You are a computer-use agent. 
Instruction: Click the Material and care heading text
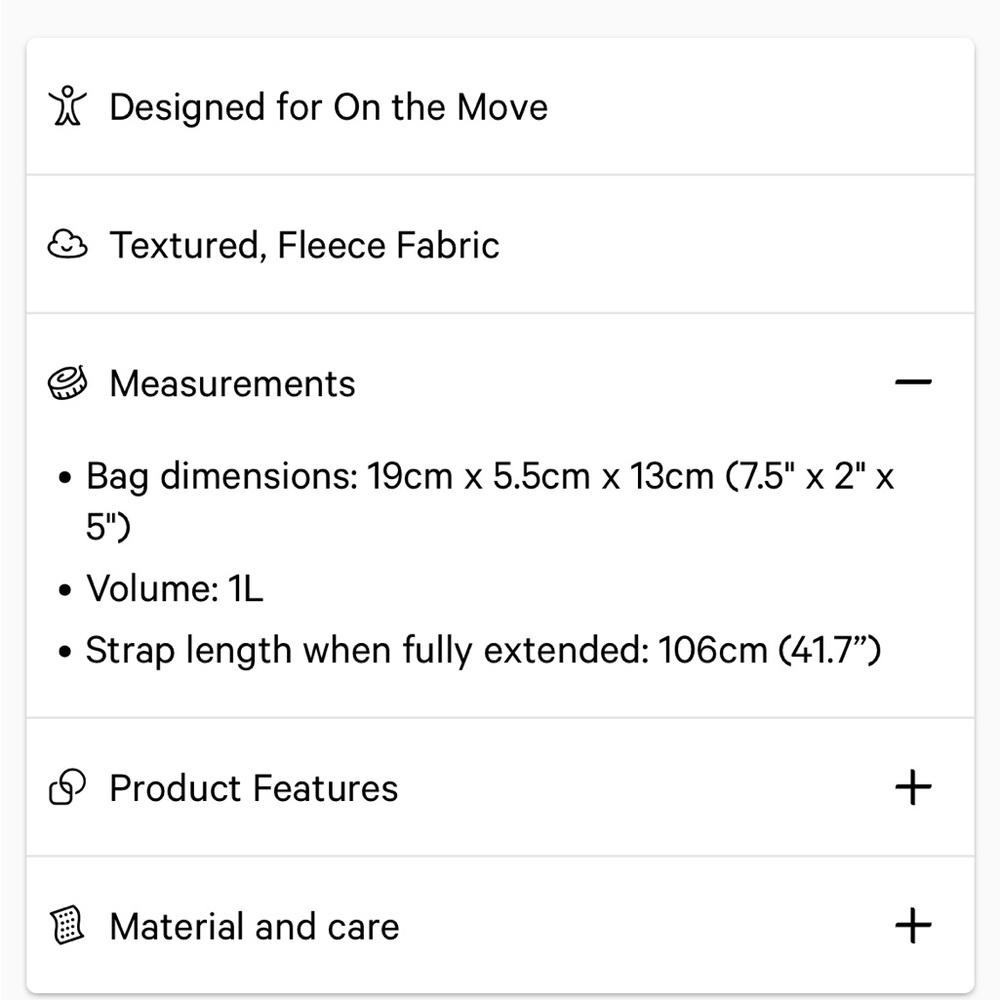[254, 926]
